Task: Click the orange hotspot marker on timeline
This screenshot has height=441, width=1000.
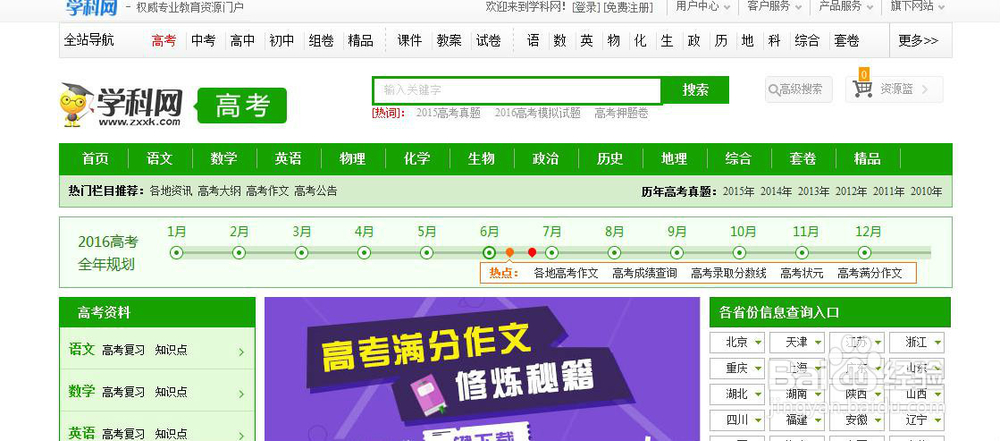Action: click(510, 252)
